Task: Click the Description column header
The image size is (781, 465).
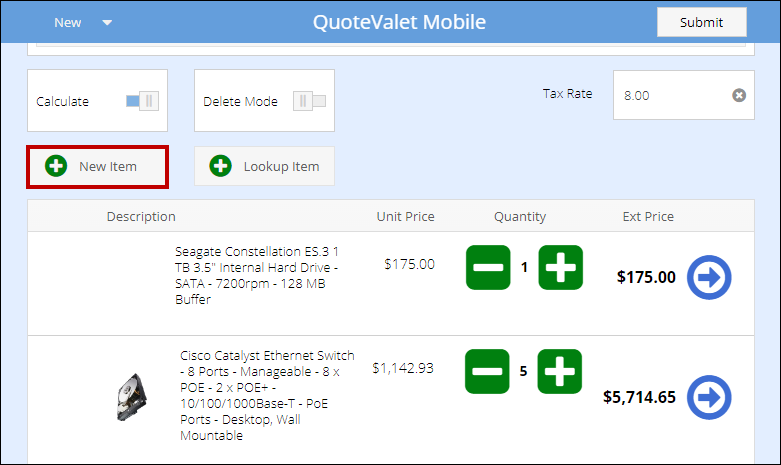Action: [x=141, y=216]
